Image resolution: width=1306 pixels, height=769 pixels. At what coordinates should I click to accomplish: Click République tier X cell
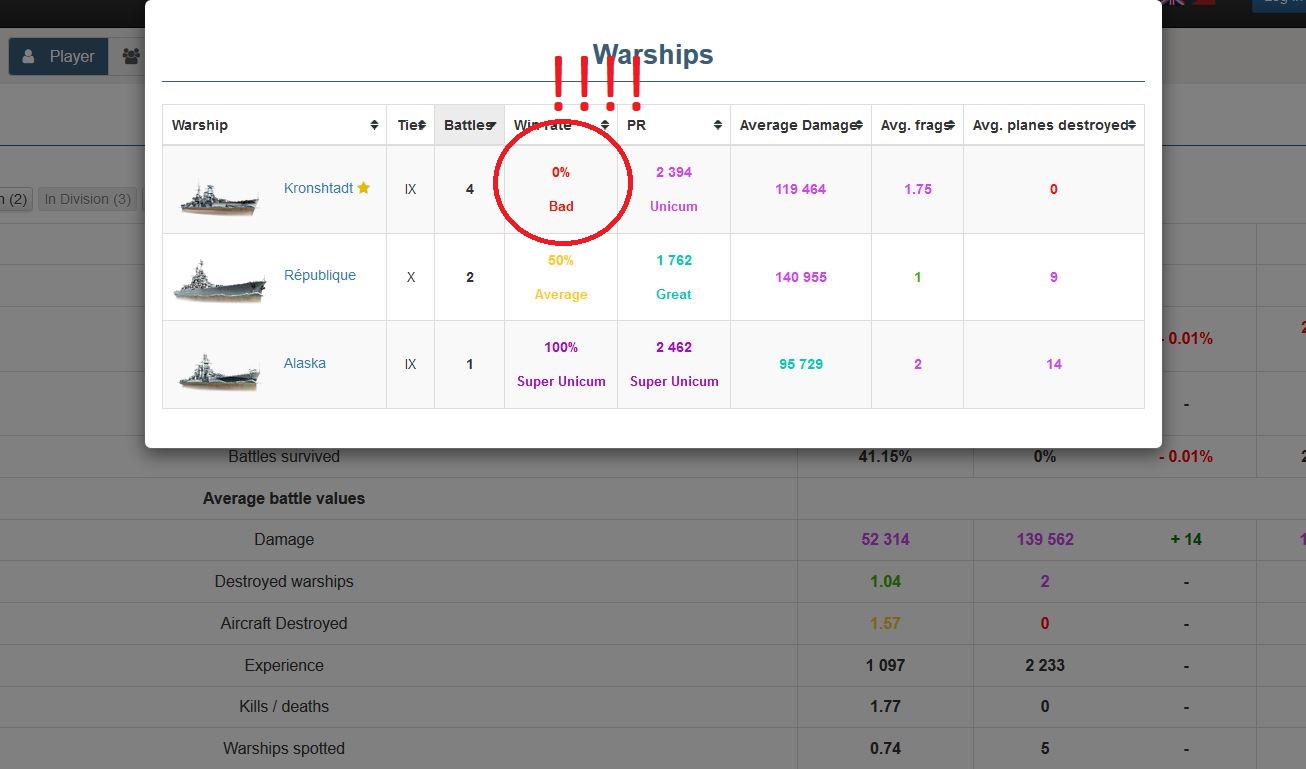tap(411, 277)
